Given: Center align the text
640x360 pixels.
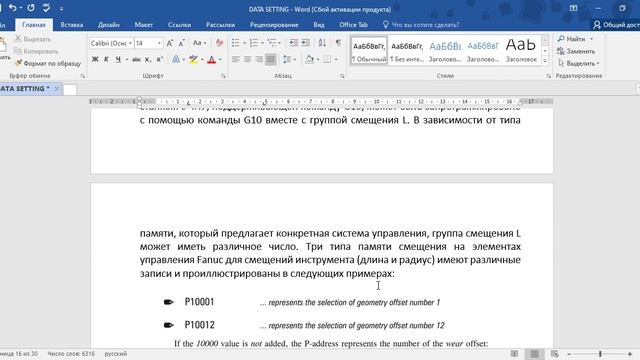Looking at the screenshot, I should click(247, 60).
